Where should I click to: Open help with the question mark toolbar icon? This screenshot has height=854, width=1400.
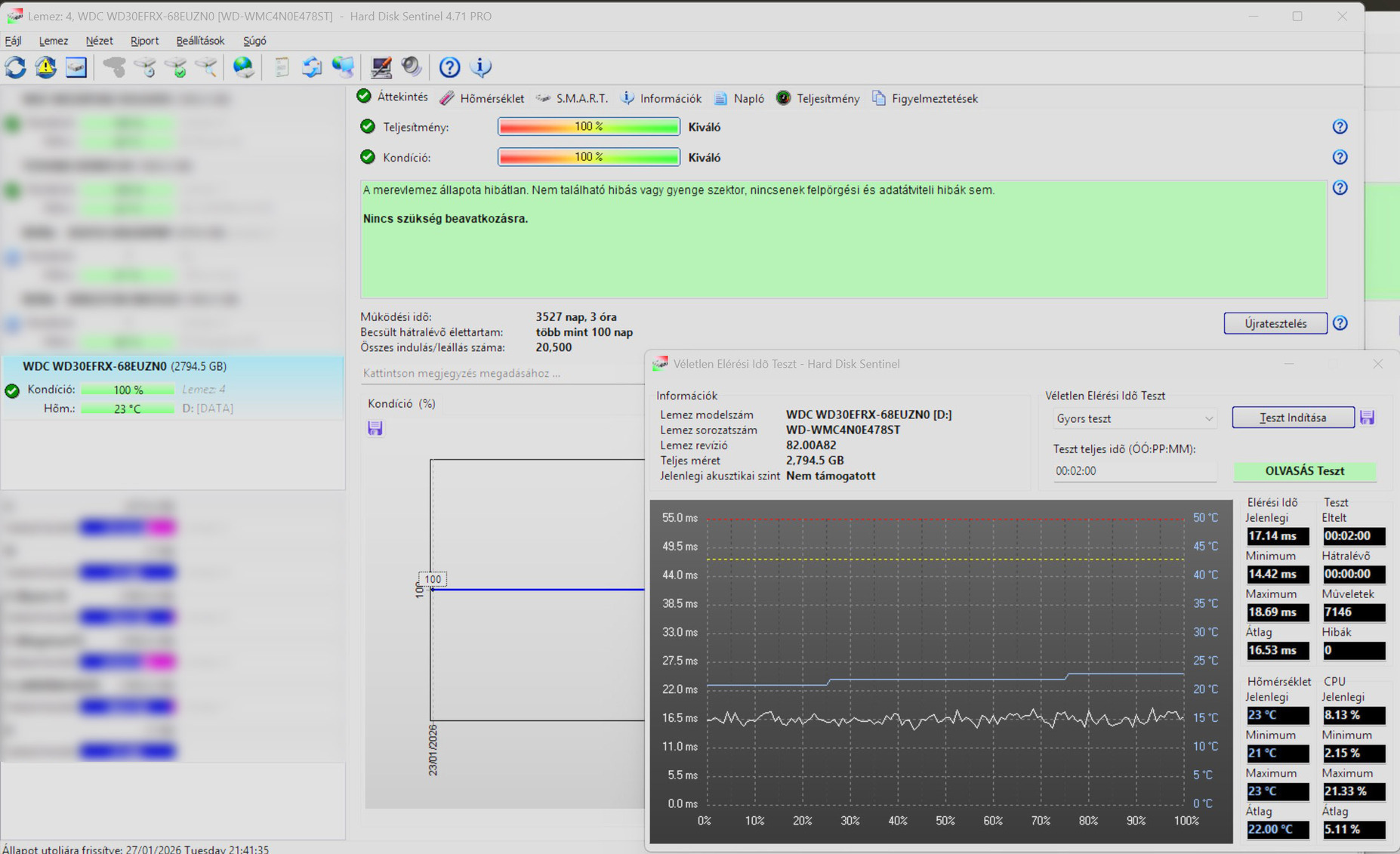[449, 67]
